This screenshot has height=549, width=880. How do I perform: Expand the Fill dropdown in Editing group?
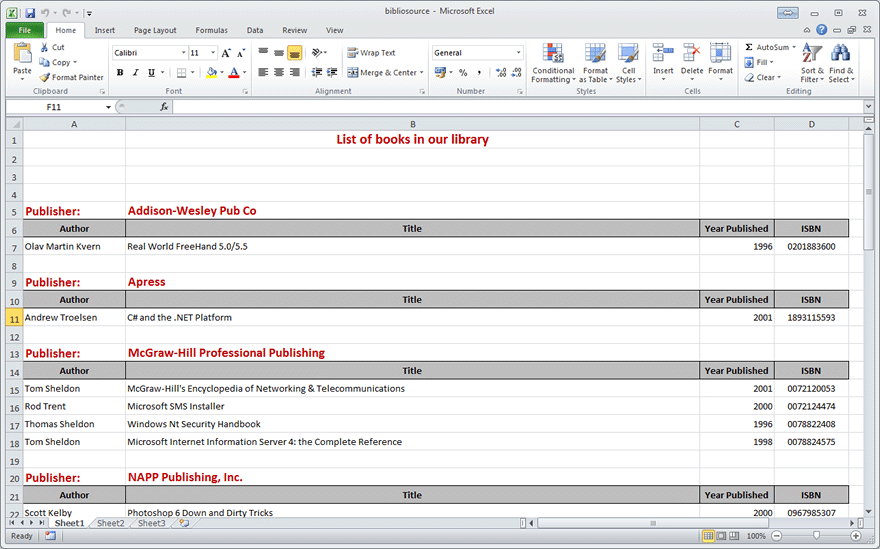[771, 62]
